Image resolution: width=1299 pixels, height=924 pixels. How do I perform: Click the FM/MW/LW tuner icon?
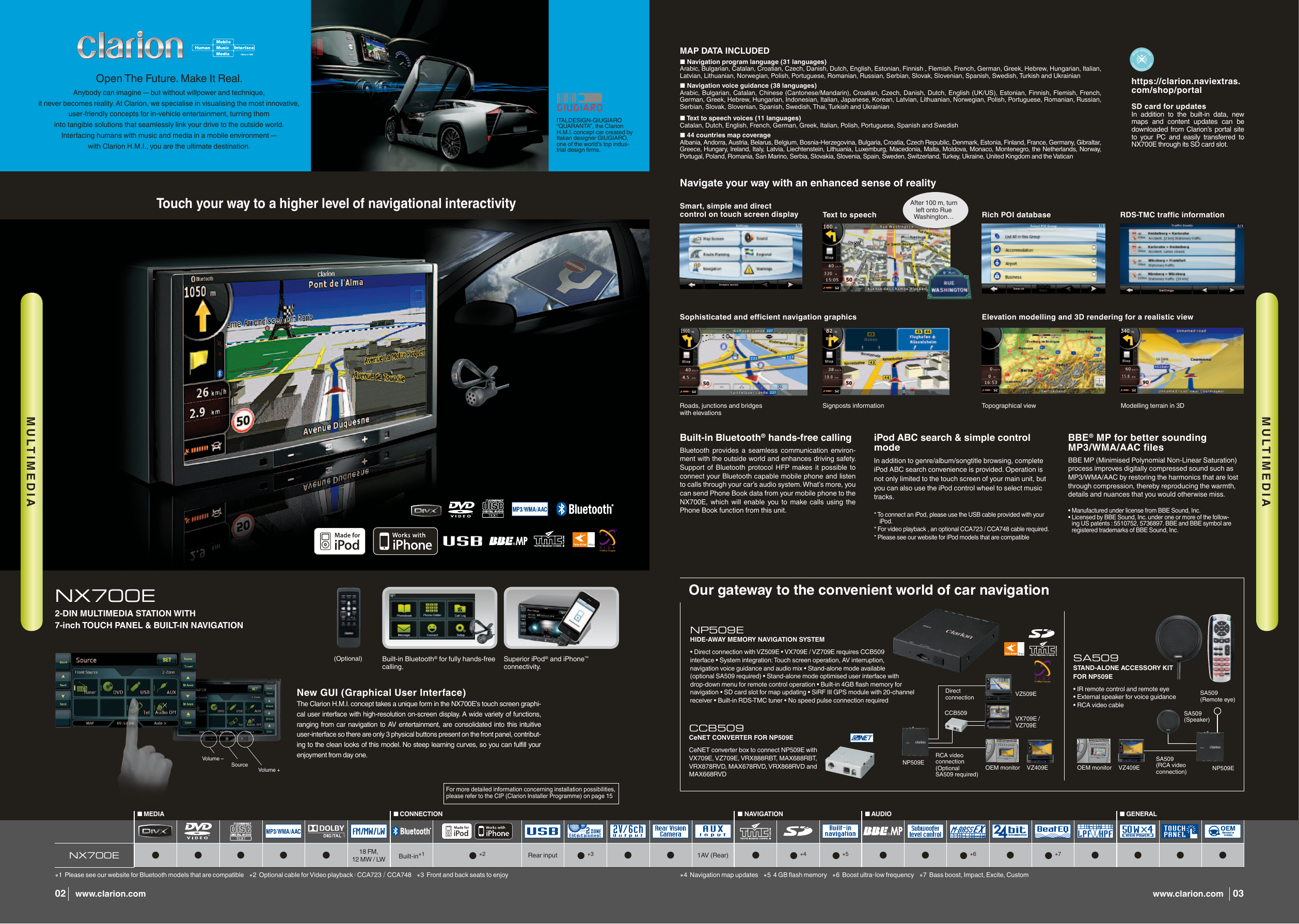[369, 831]
